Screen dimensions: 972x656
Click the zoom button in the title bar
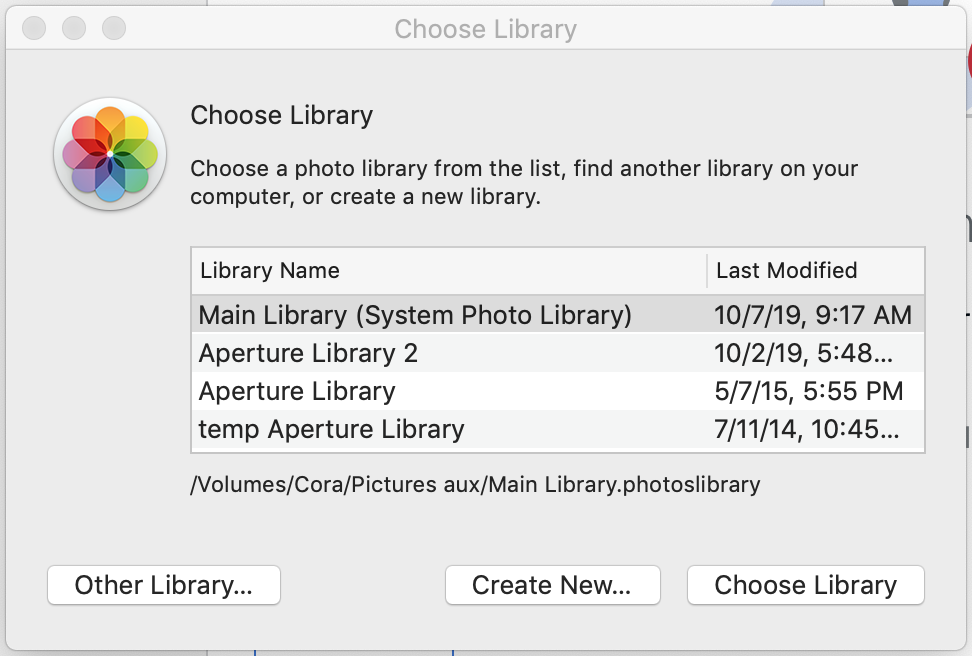tap(114, 28)
